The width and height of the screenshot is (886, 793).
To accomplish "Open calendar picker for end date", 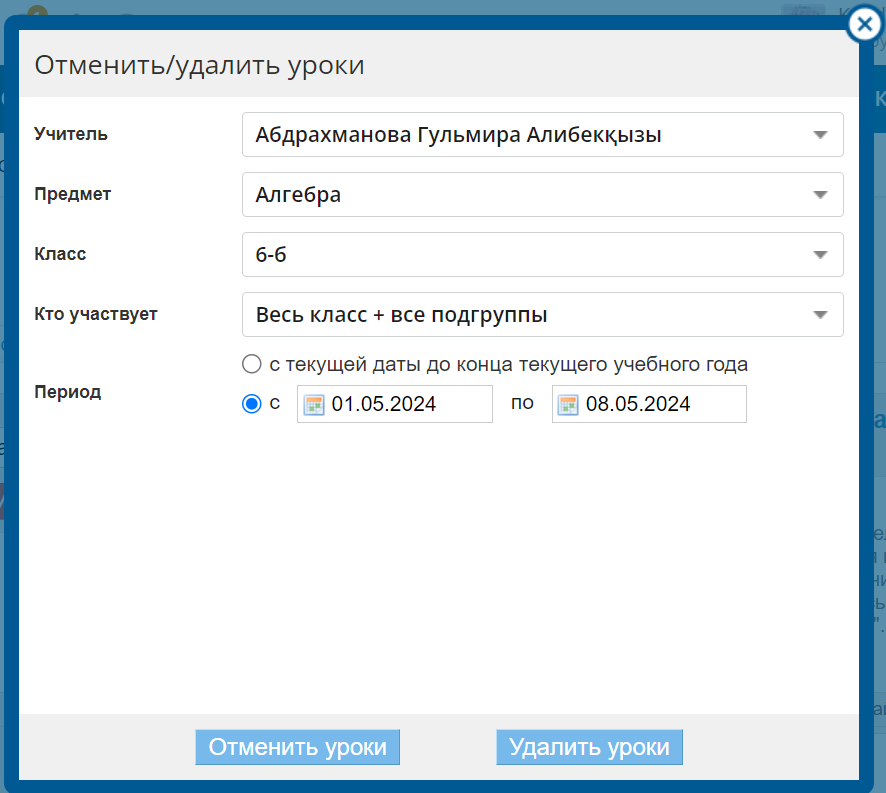I will click(569, 404).
